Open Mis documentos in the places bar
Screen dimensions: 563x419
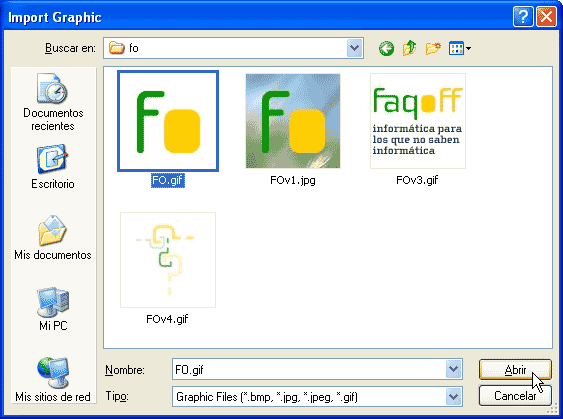click(x=53, y=238)
